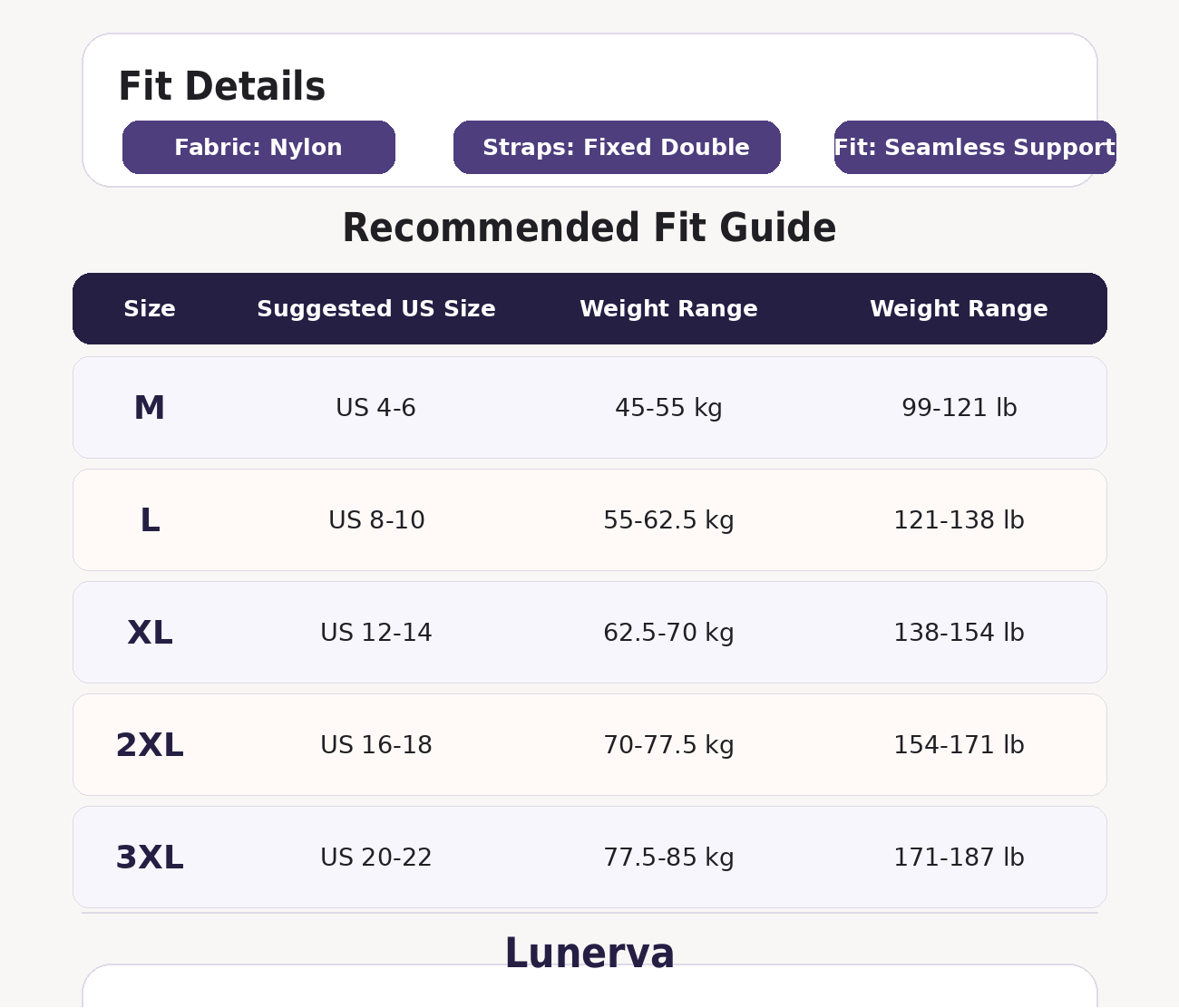
Task: Select the Size column header
Action: coord(150,309)
